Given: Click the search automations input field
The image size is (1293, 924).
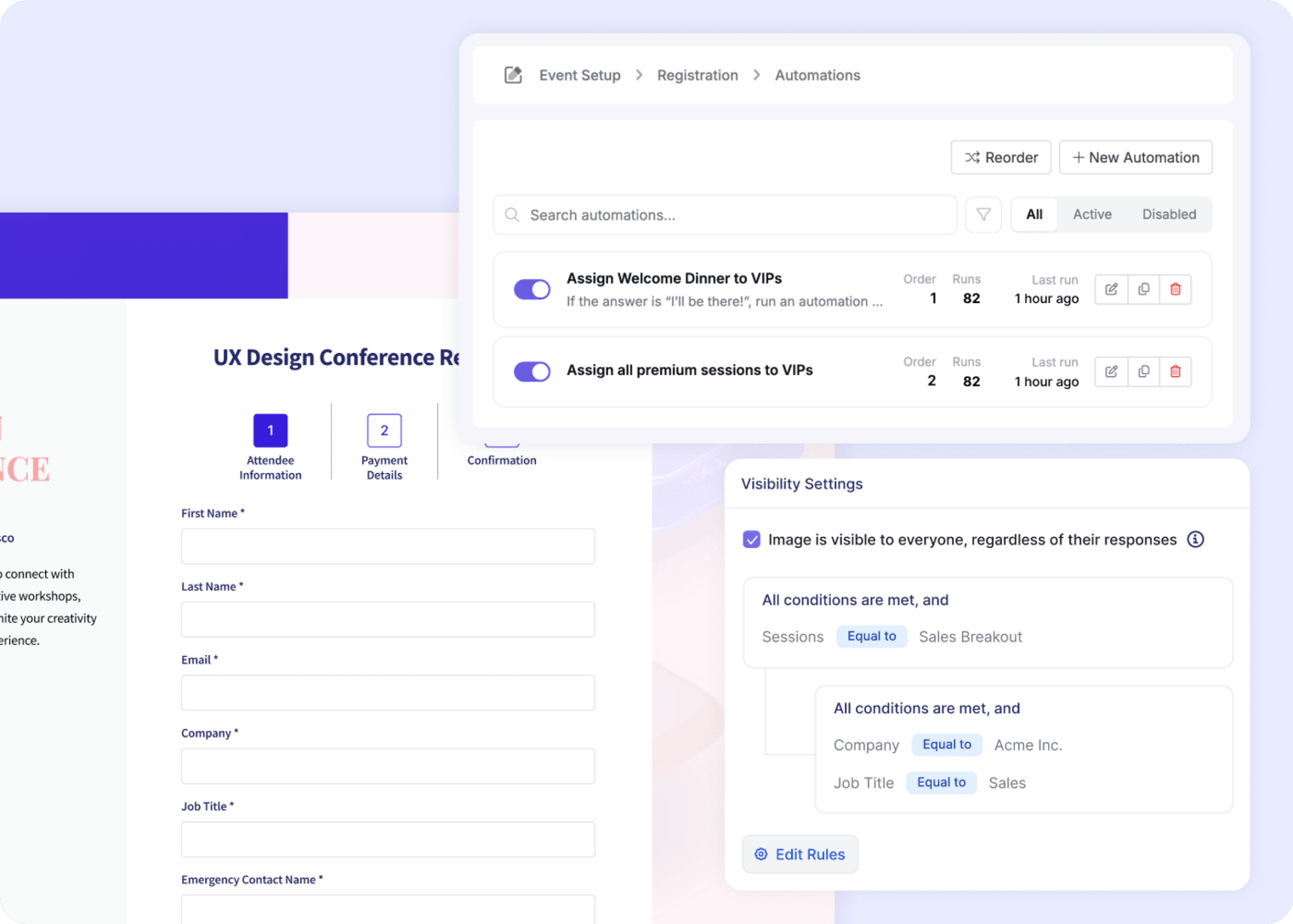Looking at the screenshot, I should coord(724,214).
